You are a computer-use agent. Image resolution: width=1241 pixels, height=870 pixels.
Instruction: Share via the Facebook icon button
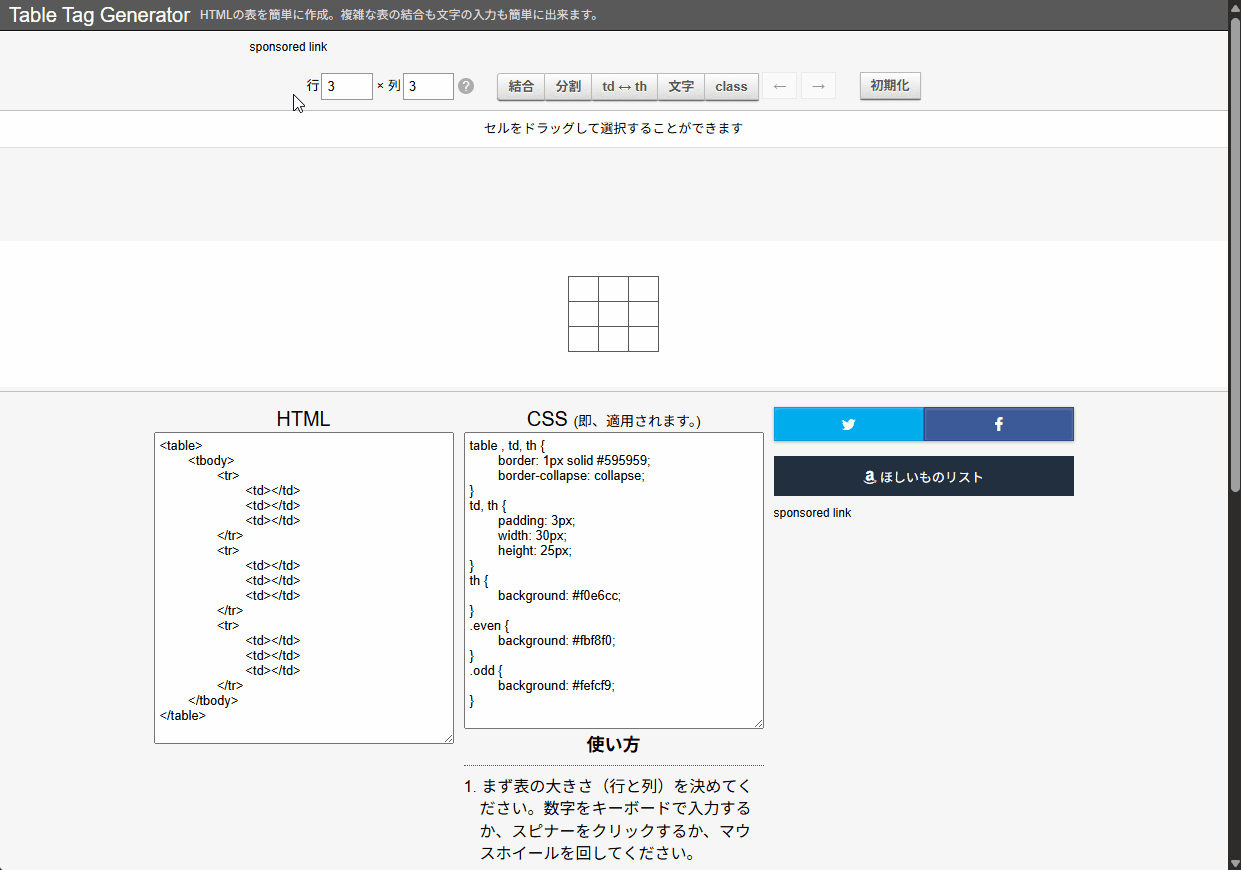tap(998, 424)
